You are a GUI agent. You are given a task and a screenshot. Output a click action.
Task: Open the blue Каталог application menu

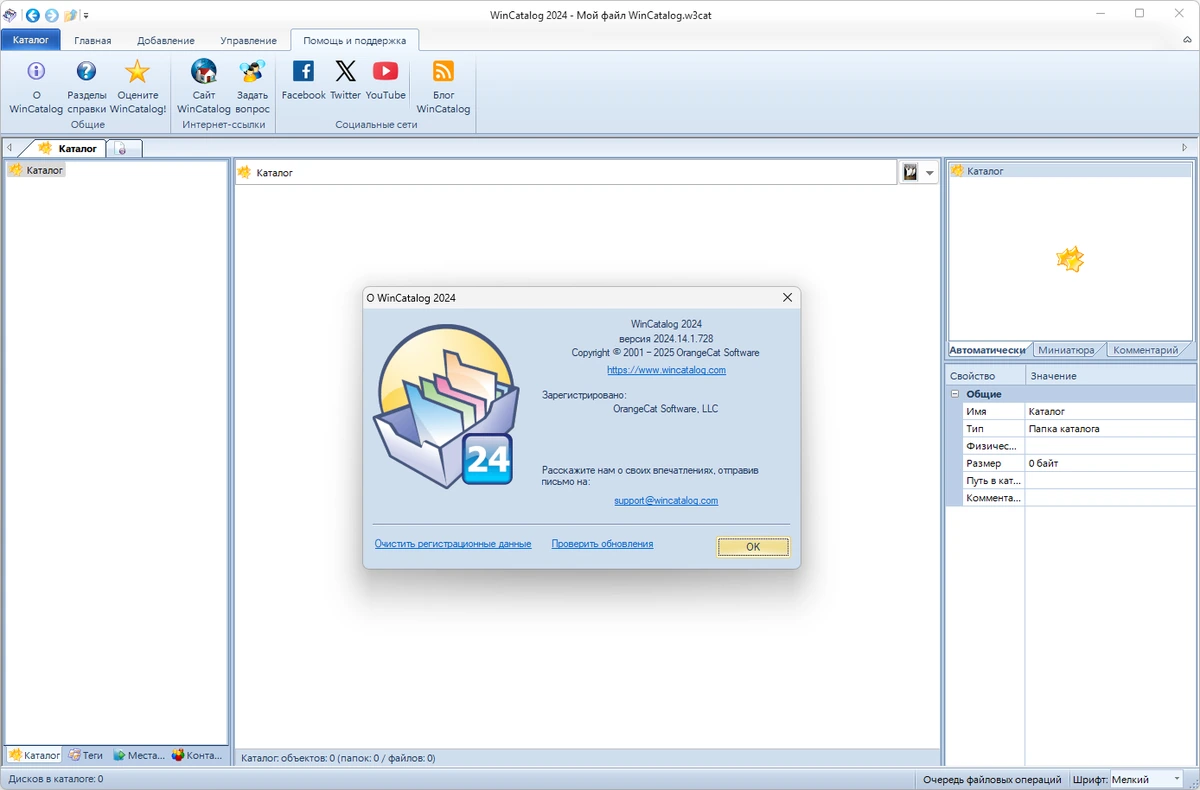[31, 40]
